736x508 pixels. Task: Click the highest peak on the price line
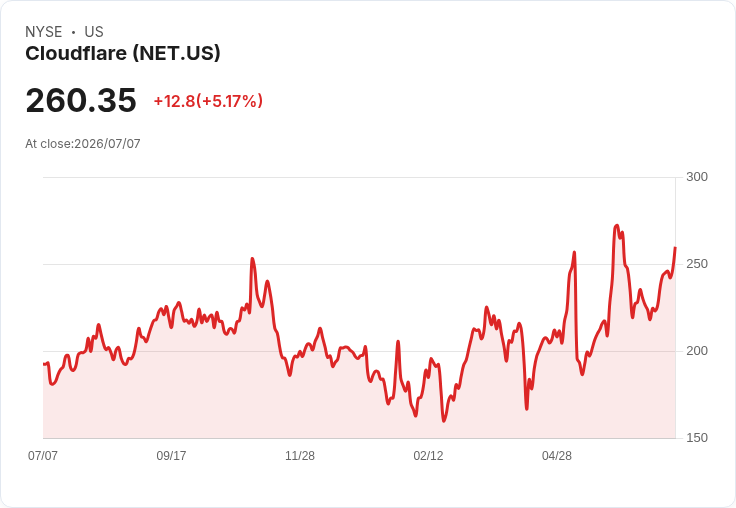tap(616, 226)
